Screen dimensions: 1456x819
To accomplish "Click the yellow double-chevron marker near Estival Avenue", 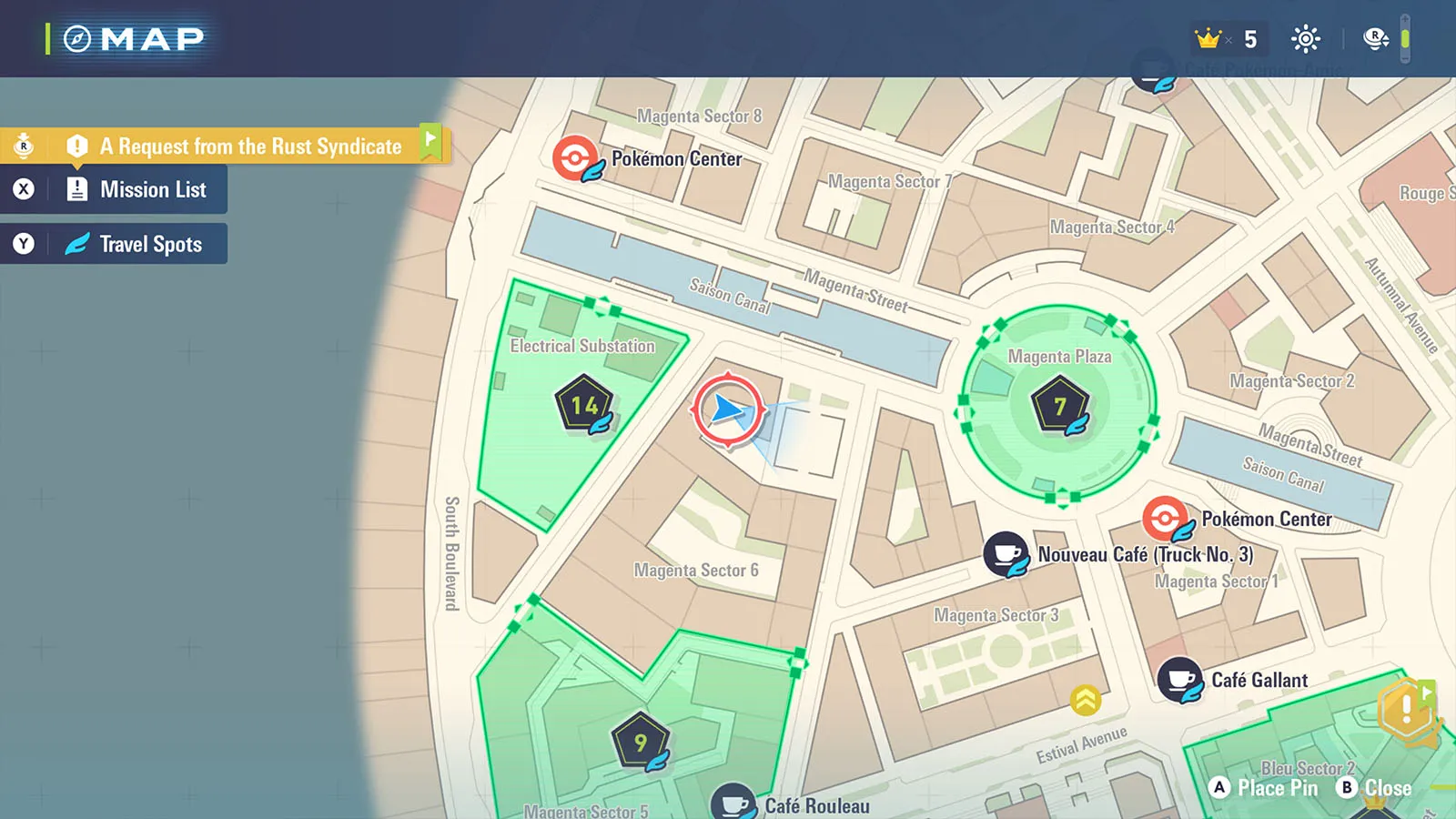I will point(1086,700).
